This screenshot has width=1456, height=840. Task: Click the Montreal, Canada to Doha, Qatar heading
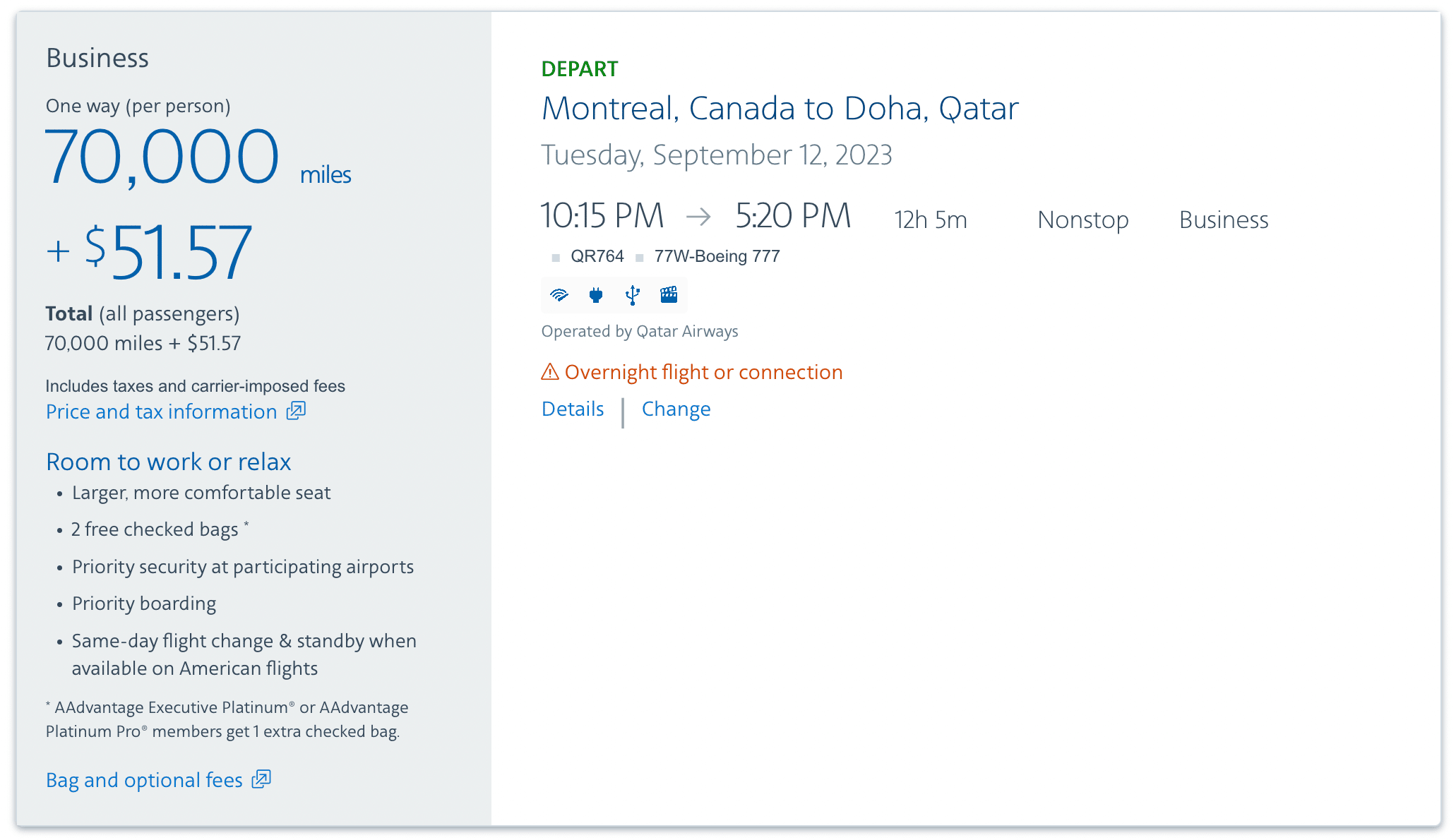[x=780, y=109]
